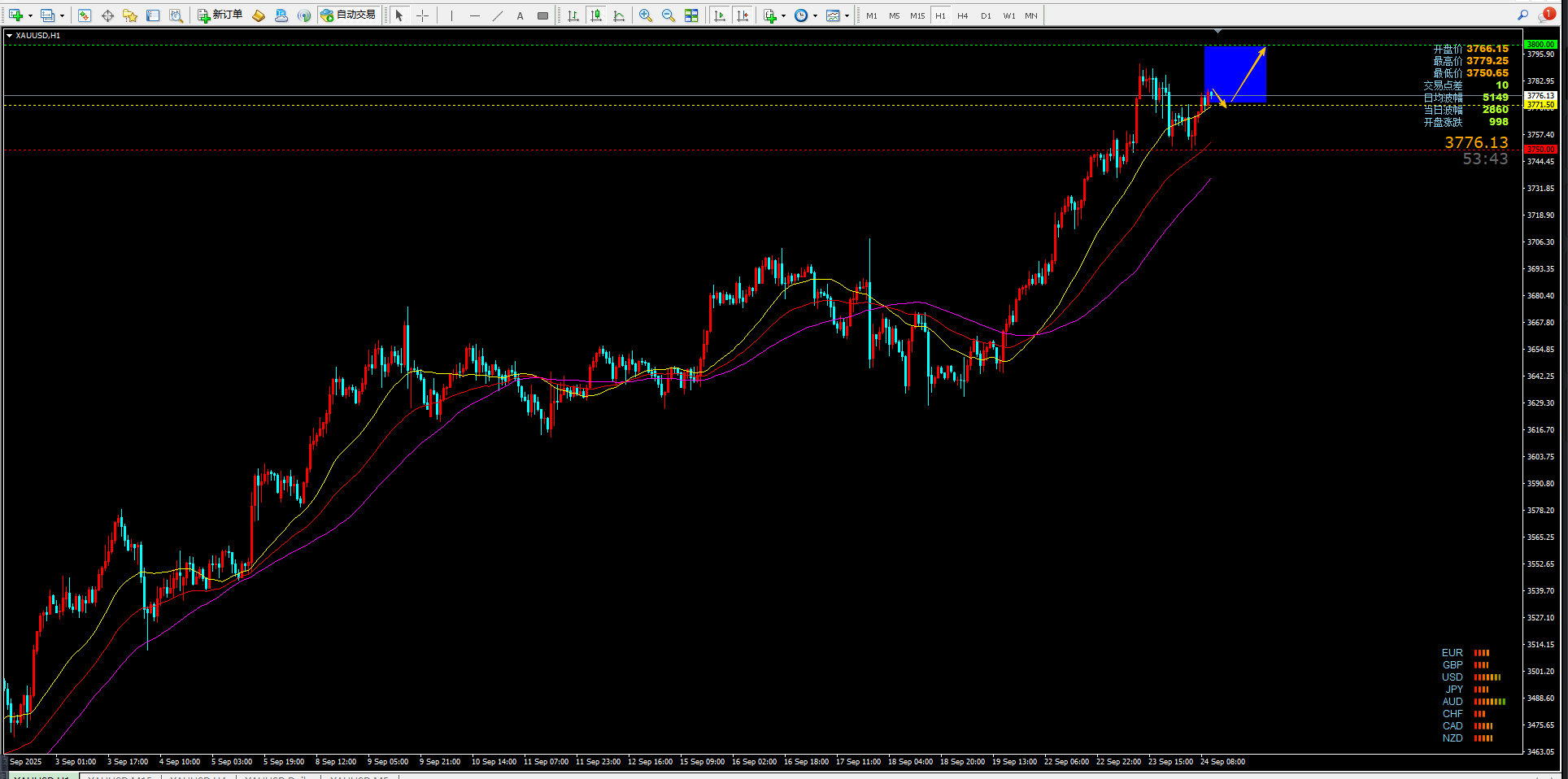Click the red 3750.00 price level marker
The width and height of the screenshot is (1568, 779).
pyautogui.click(x=1540, y=150)
